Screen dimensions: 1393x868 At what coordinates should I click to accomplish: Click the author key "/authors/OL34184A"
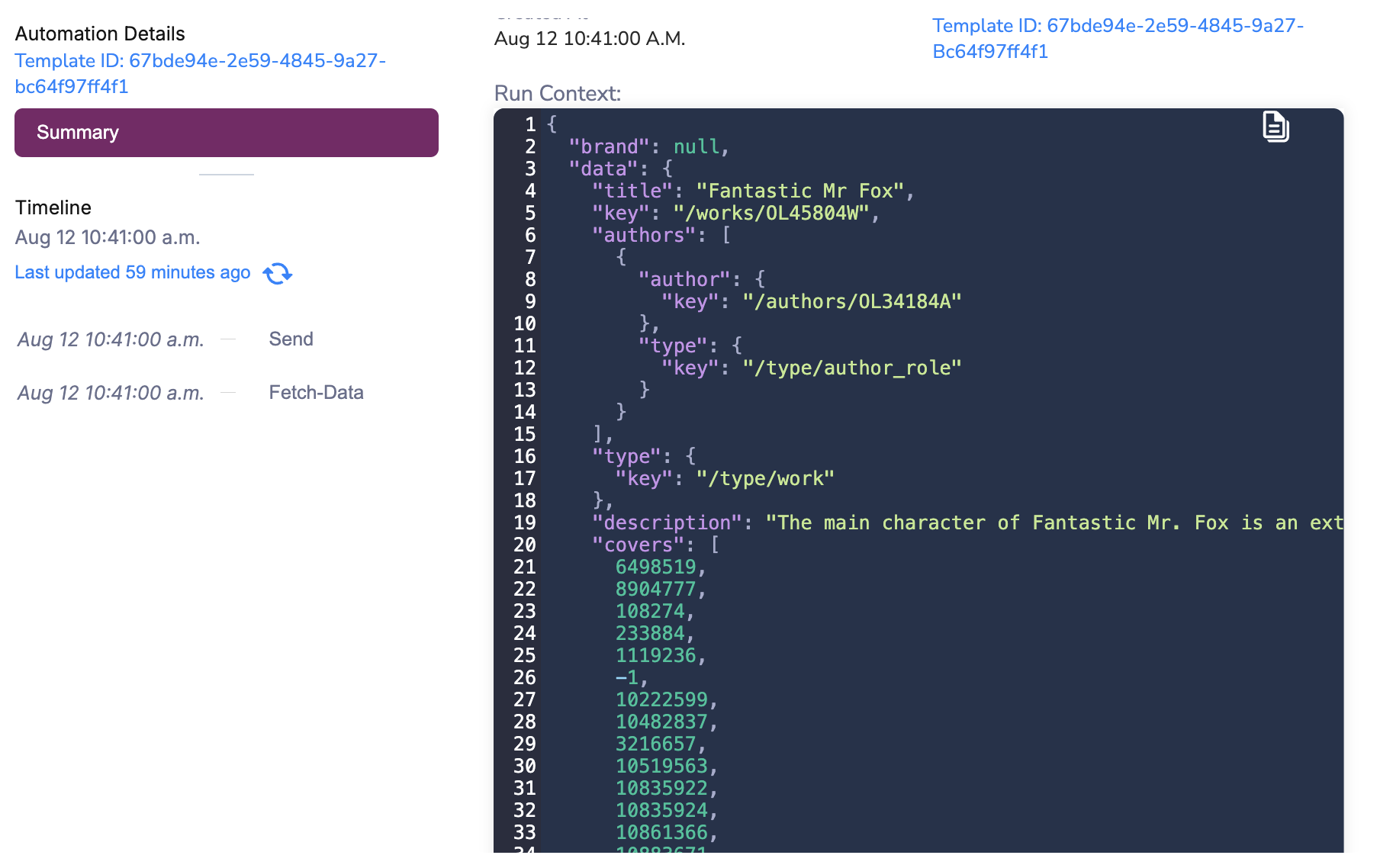852,301
